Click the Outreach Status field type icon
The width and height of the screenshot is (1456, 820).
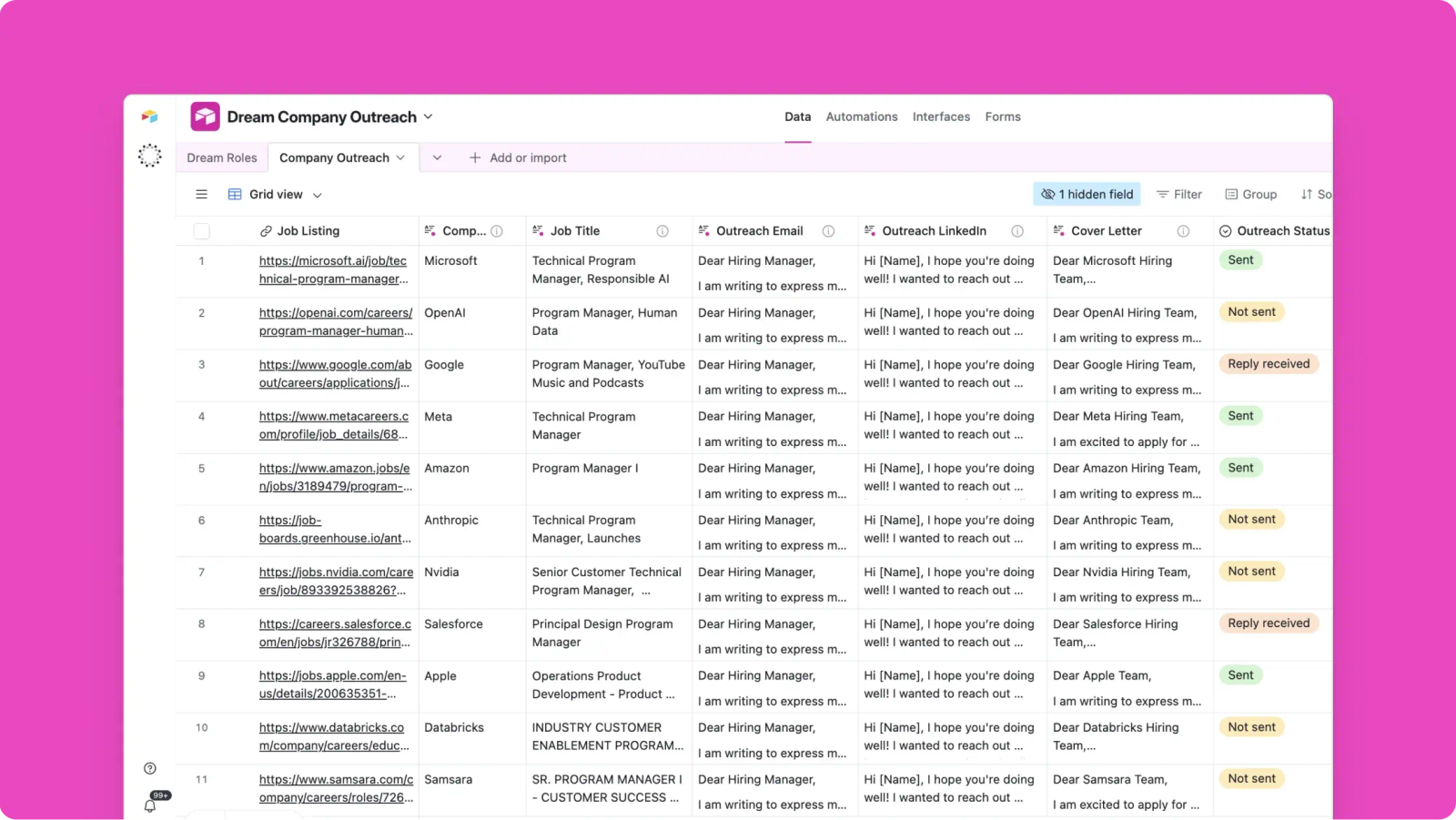pyautogui.click(x=1225, y=231)
